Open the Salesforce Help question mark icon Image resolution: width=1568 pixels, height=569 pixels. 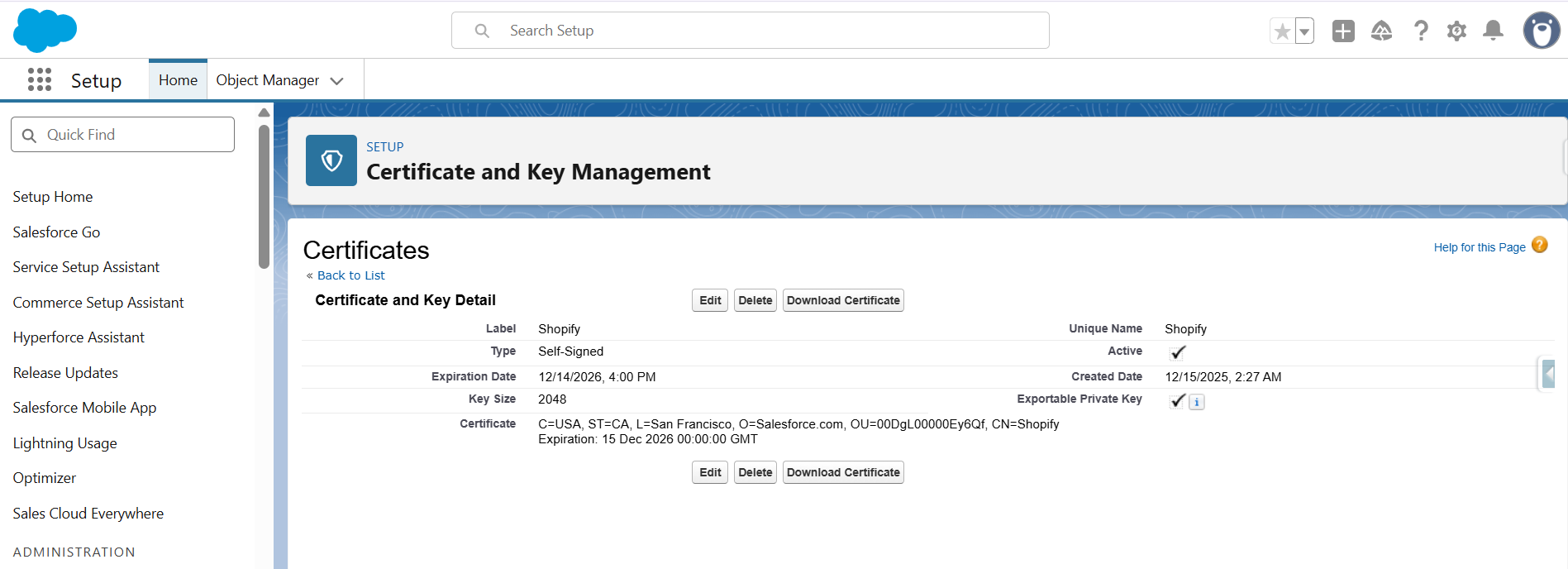[1420, 31]
